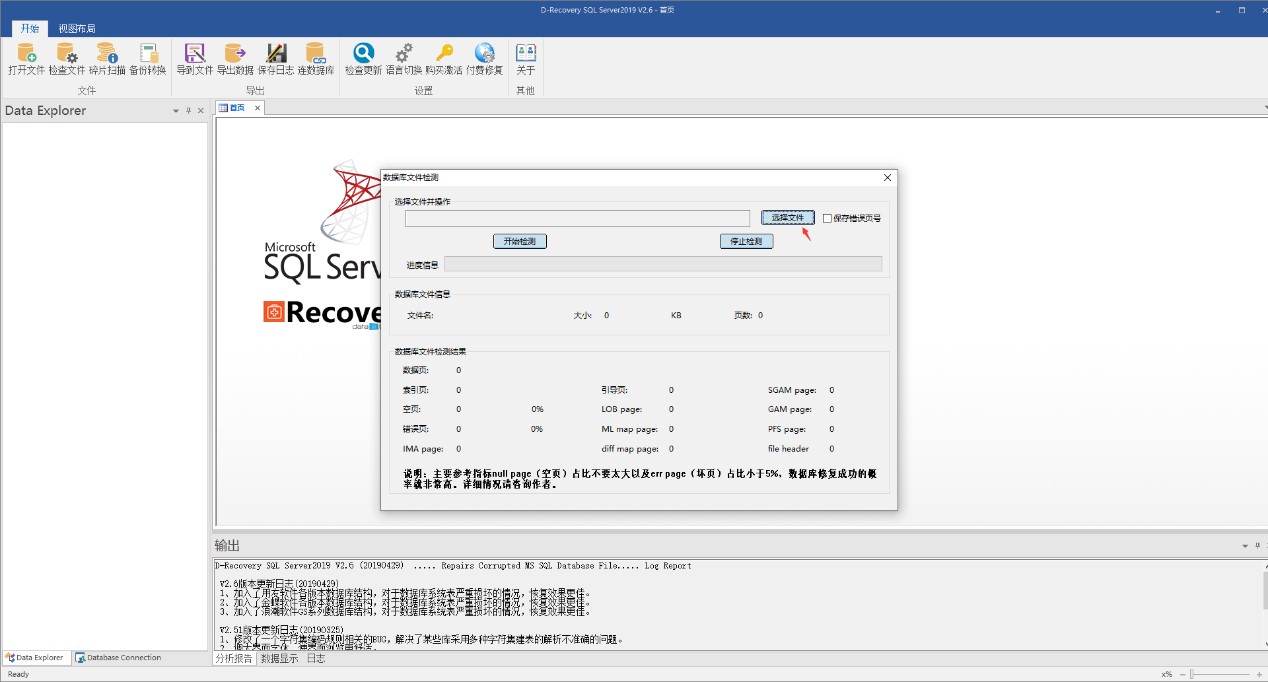Click the file header label
This screenshot has height=682, width=1268.
tap(788, 449)
